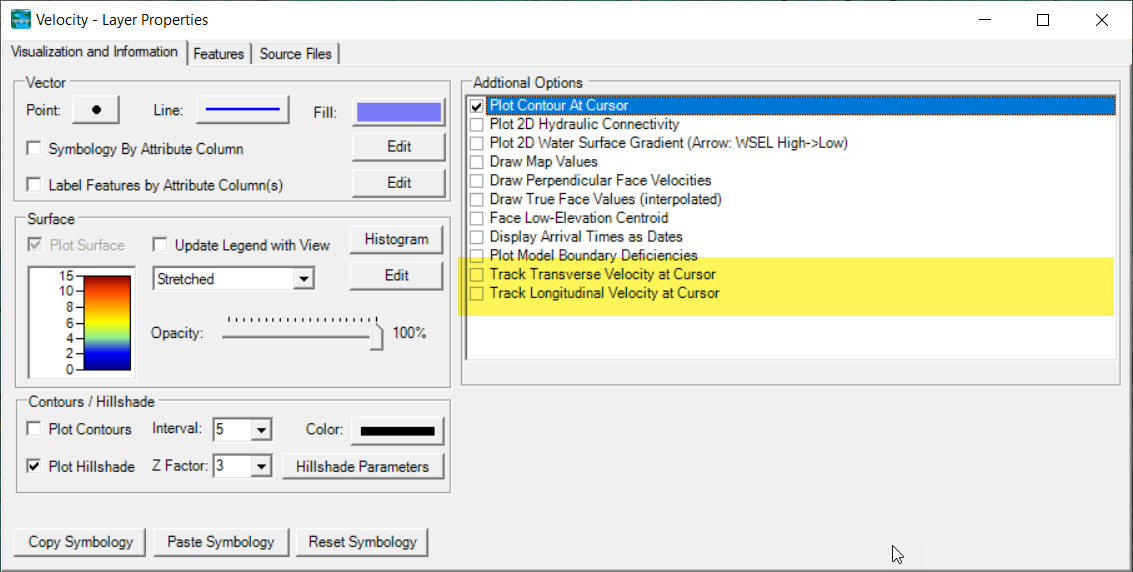Screen dimensions: 1133x572
Task: Tick Update Legend with View checkbox
Action: [x=160, y=245]
